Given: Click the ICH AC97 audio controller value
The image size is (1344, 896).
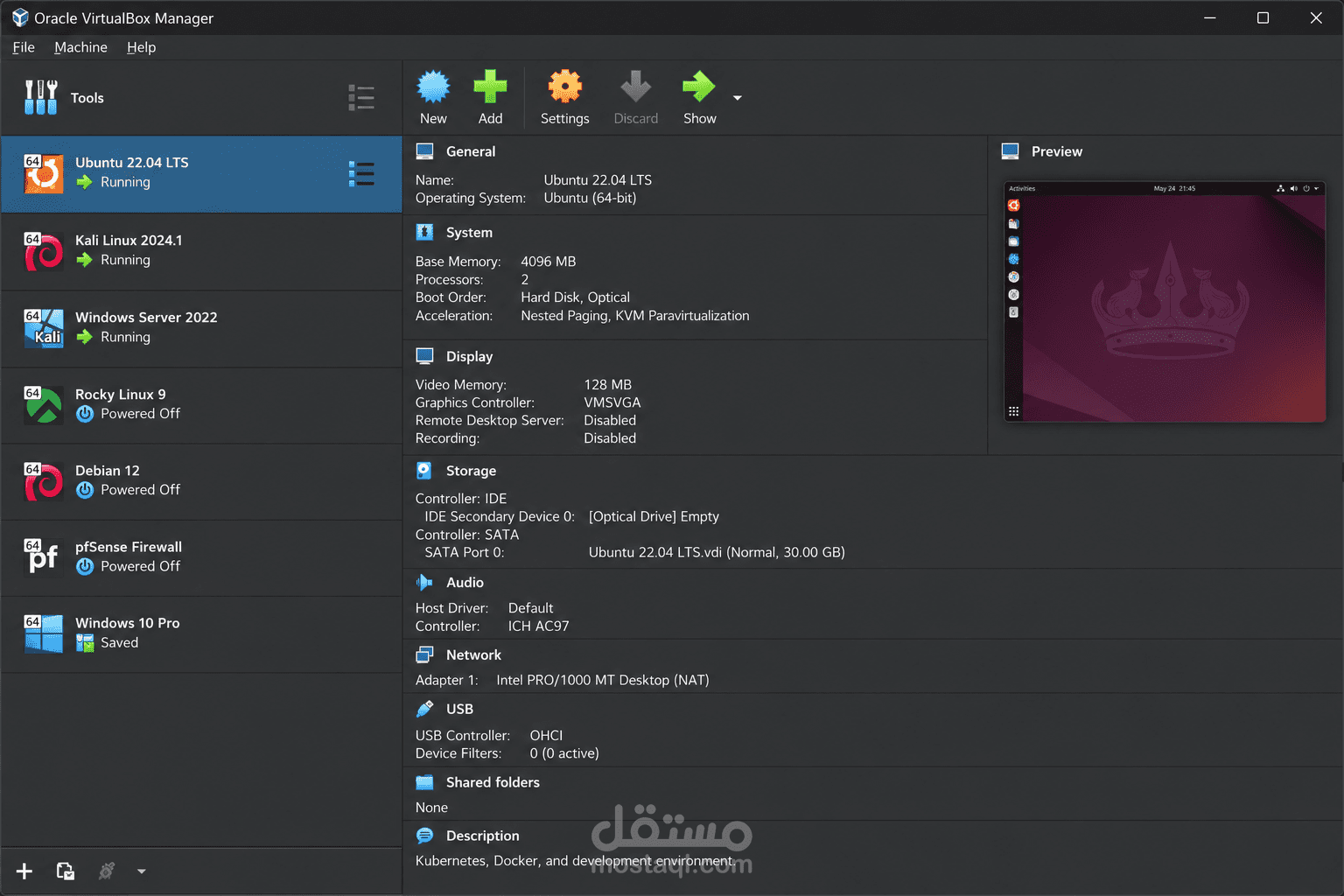Looking at the screenshot, I should (x=538, y=626).
